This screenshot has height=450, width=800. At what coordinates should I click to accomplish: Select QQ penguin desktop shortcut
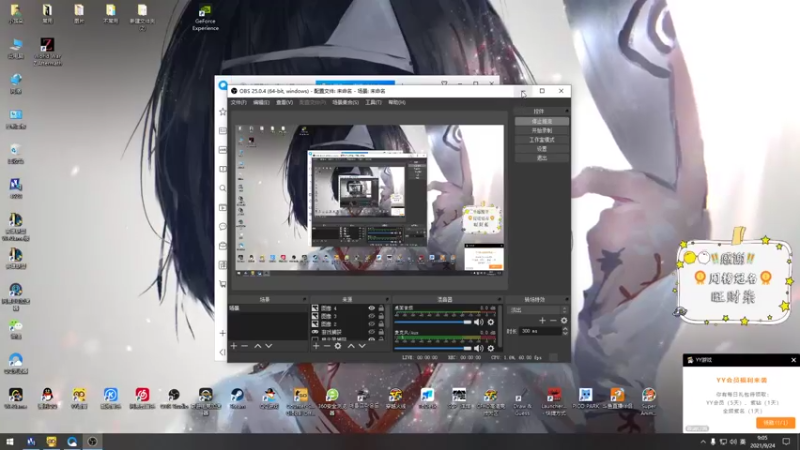47,398
